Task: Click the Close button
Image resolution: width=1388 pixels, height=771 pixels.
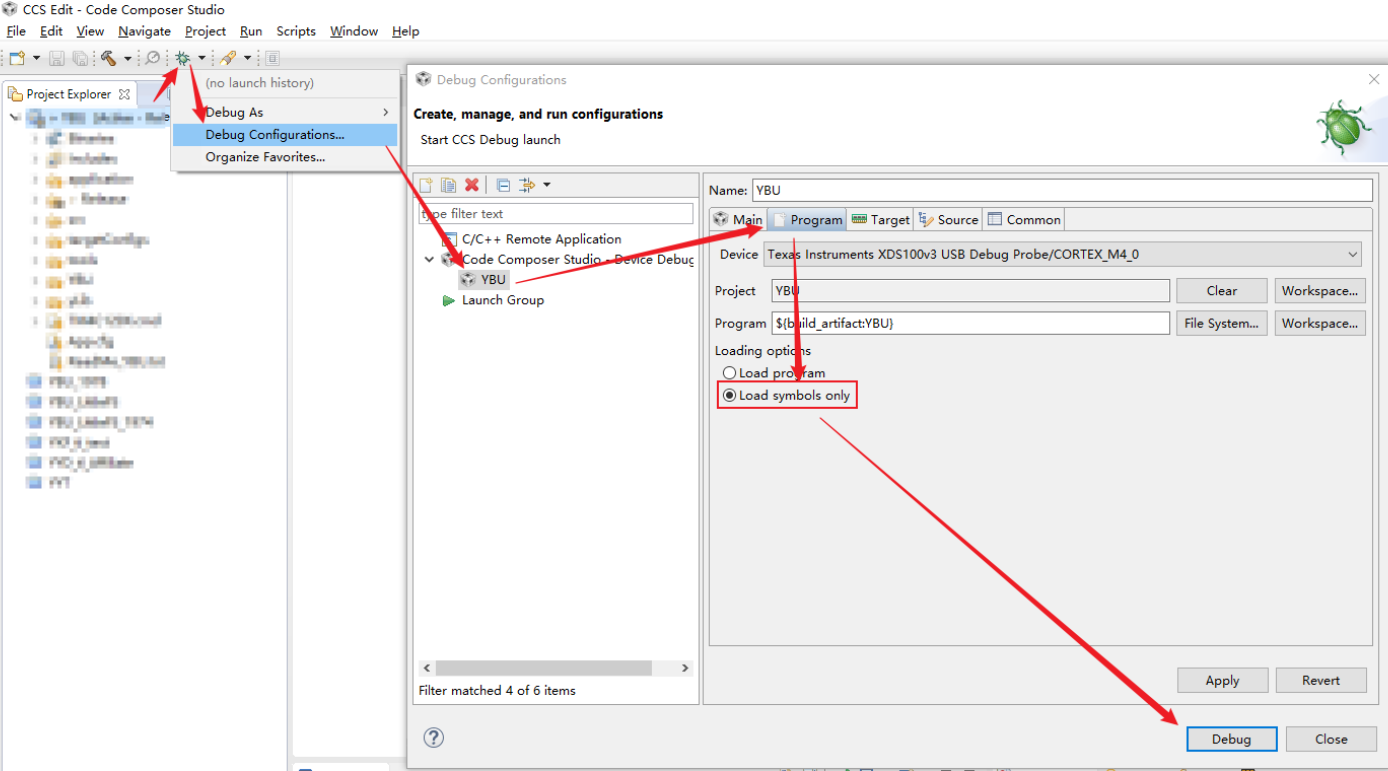Action: pos(1331,739)
